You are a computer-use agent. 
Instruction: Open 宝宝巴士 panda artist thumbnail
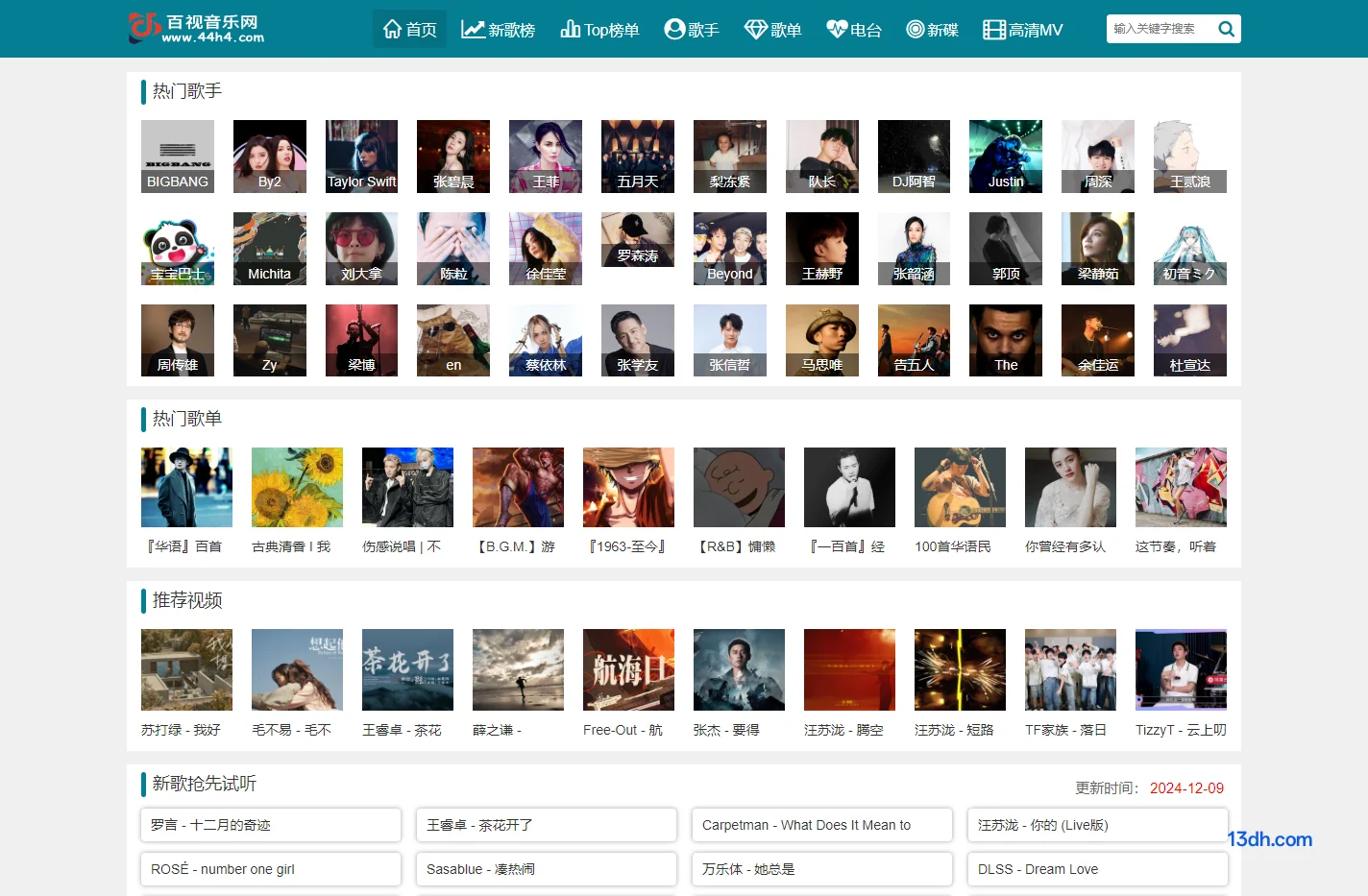(x=178, y=249)
